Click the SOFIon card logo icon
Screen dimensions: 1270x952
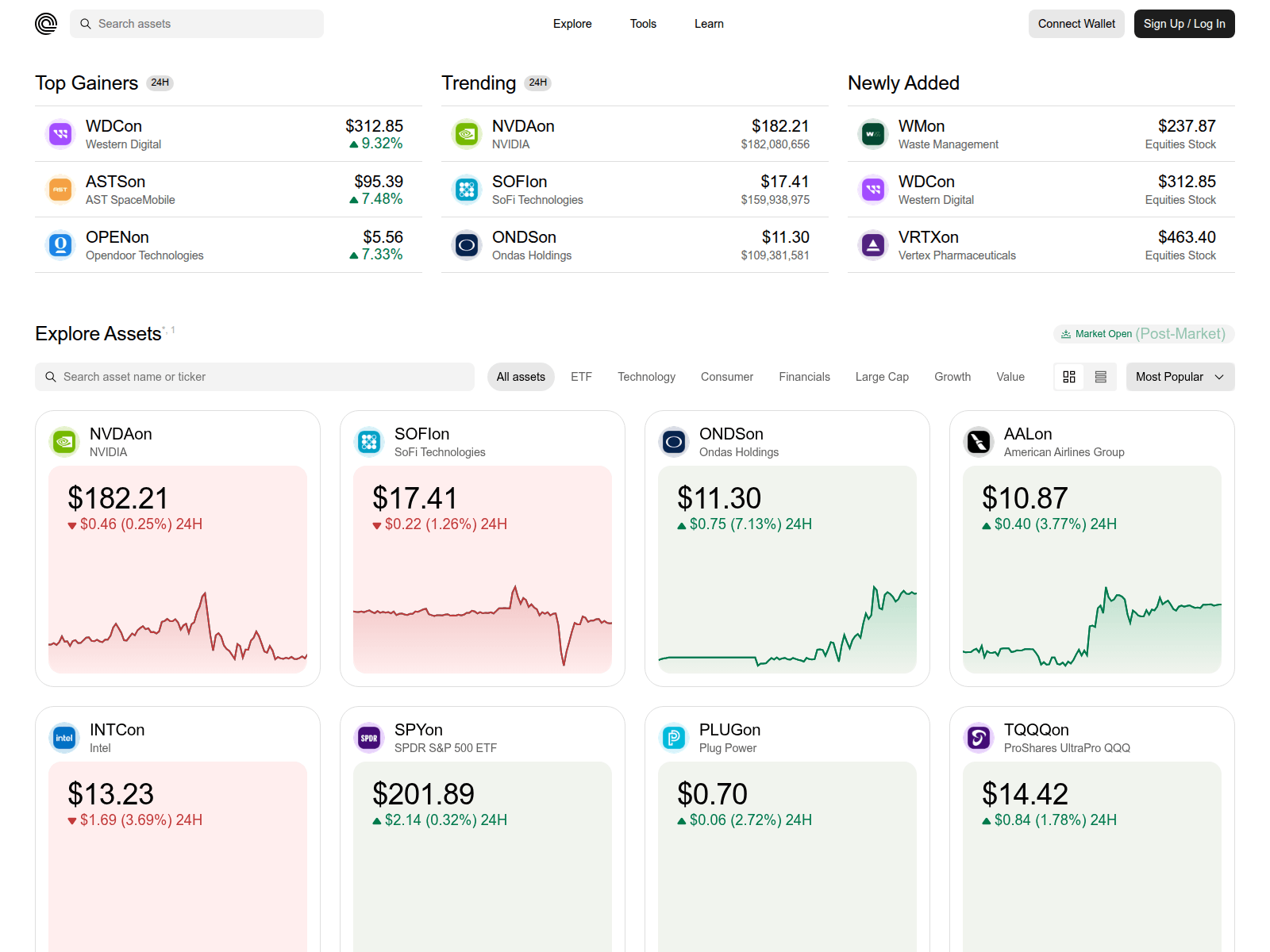(369, 442)
